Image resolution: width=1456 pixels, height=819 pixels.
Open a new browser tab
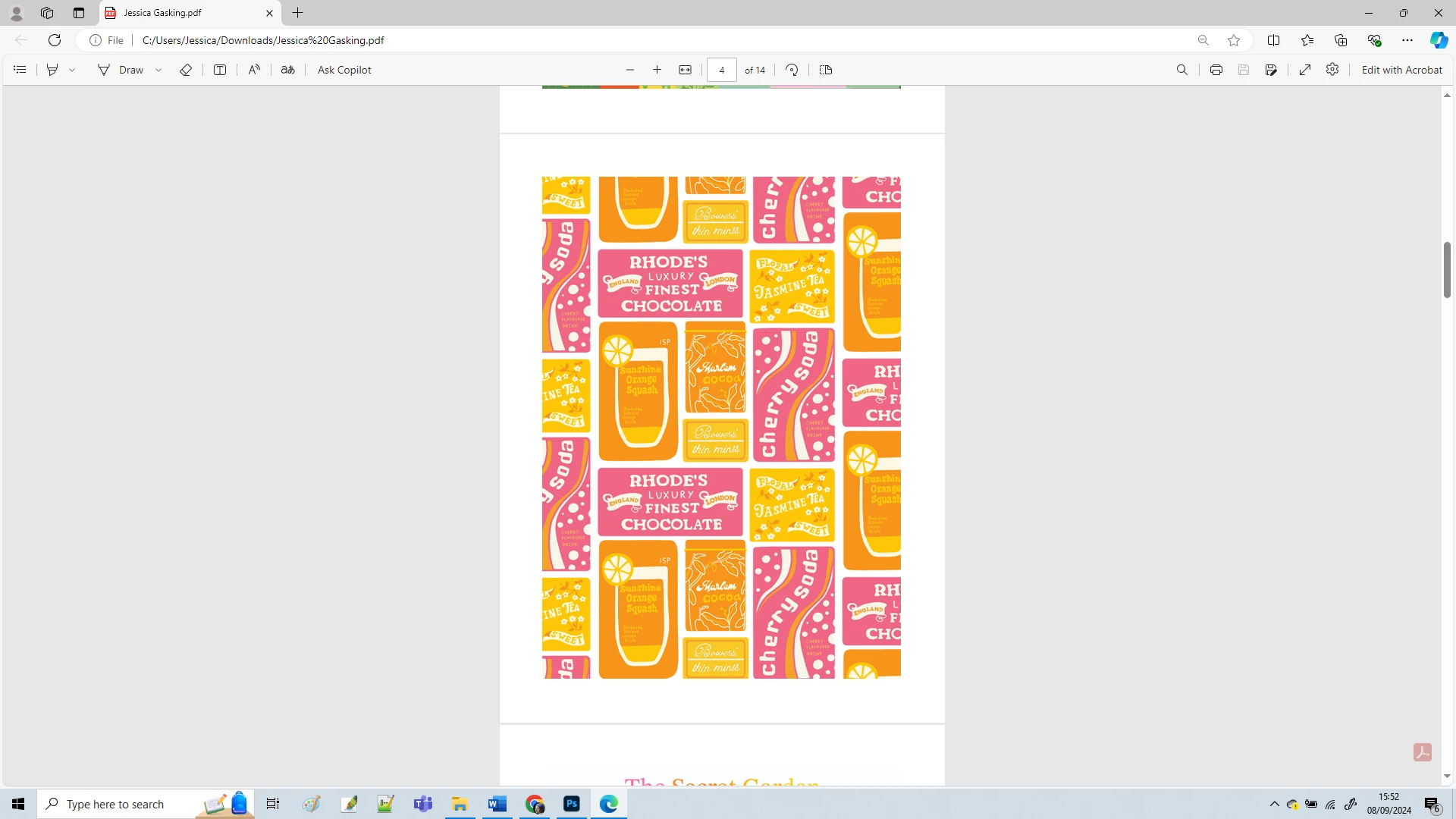tap(298, 13)
